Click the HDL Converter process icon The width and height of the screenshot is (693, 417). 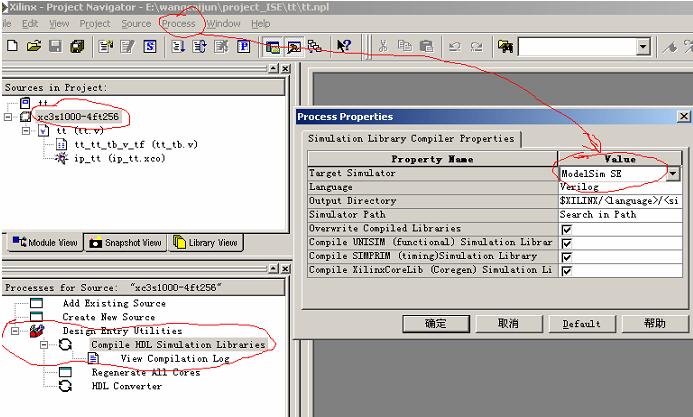(x=65, y=386)
